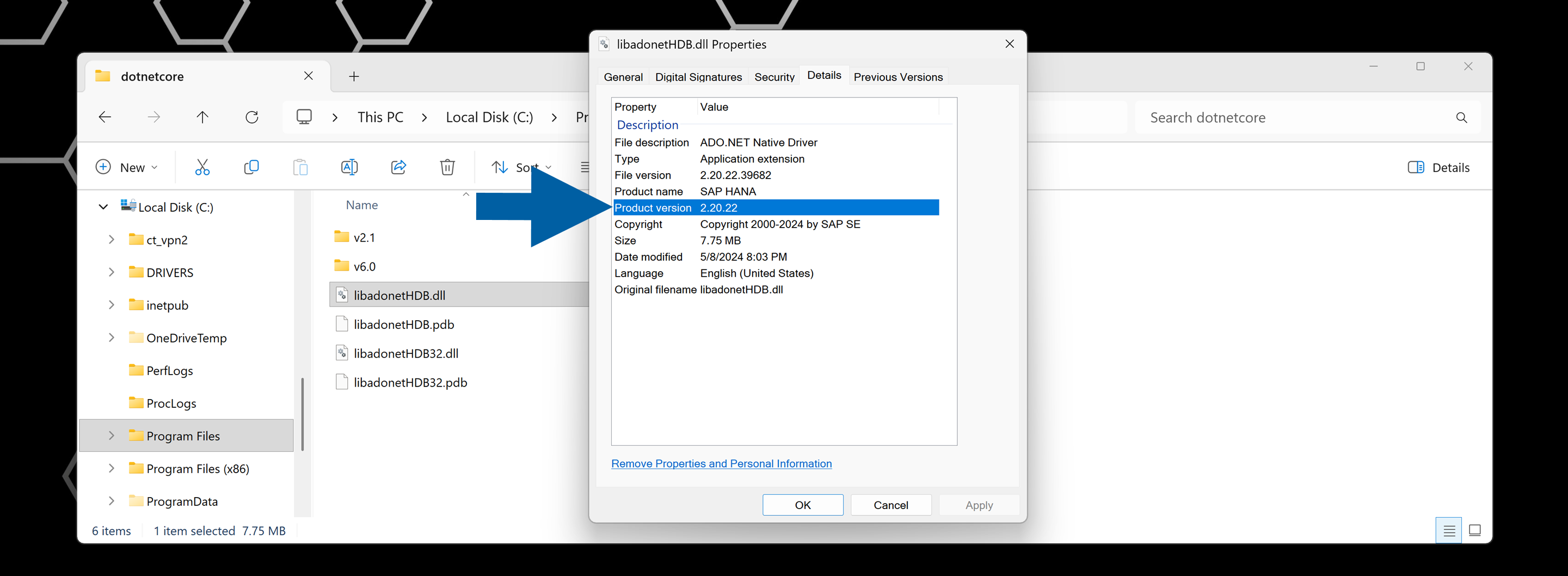Click Remove Properties and Personal Information link
The height and width of the screenshot is (576, 1568).
[721, 463]
